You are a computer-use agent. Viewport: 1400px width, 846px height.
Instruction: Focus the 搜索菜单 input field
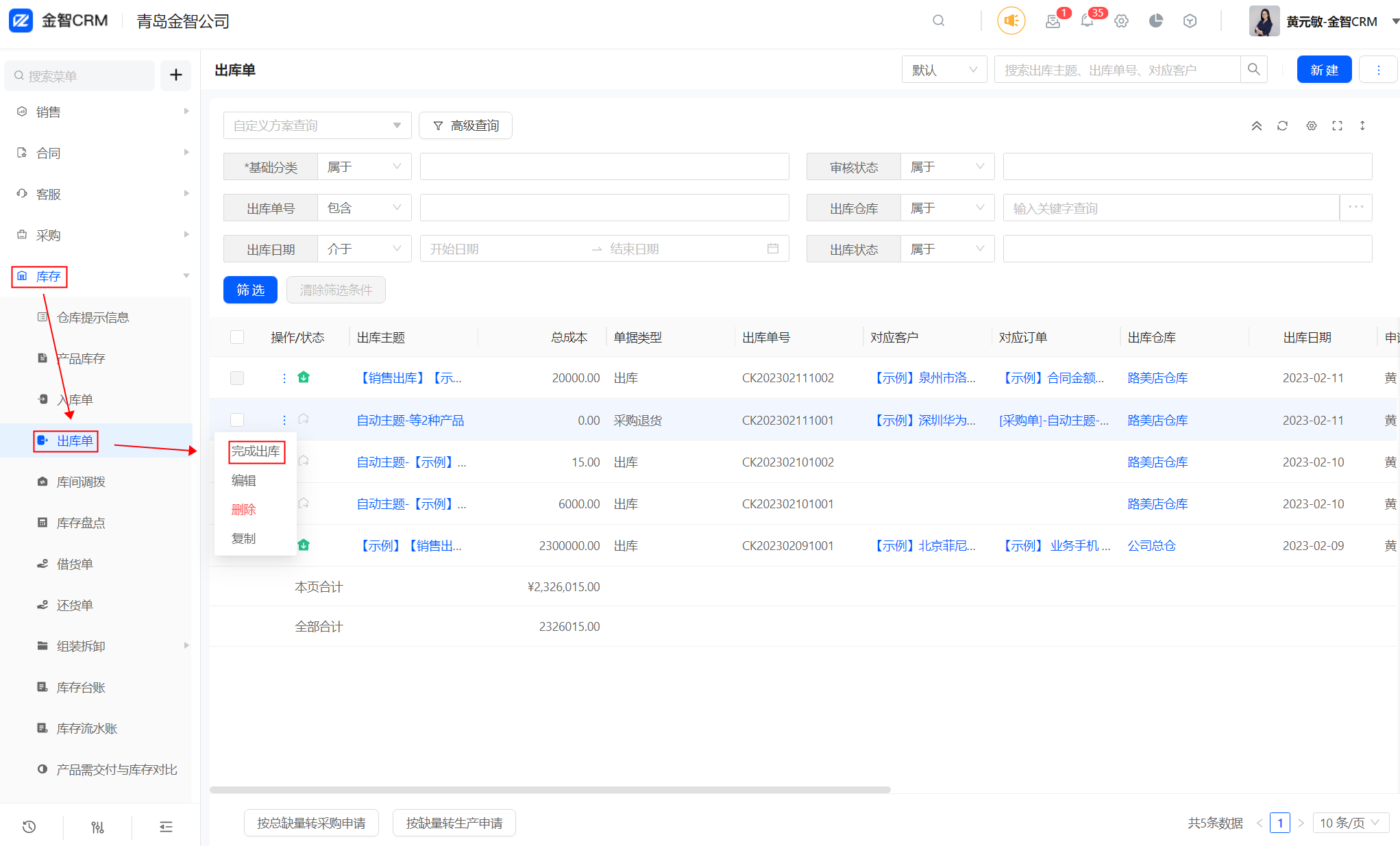point(79,75)
